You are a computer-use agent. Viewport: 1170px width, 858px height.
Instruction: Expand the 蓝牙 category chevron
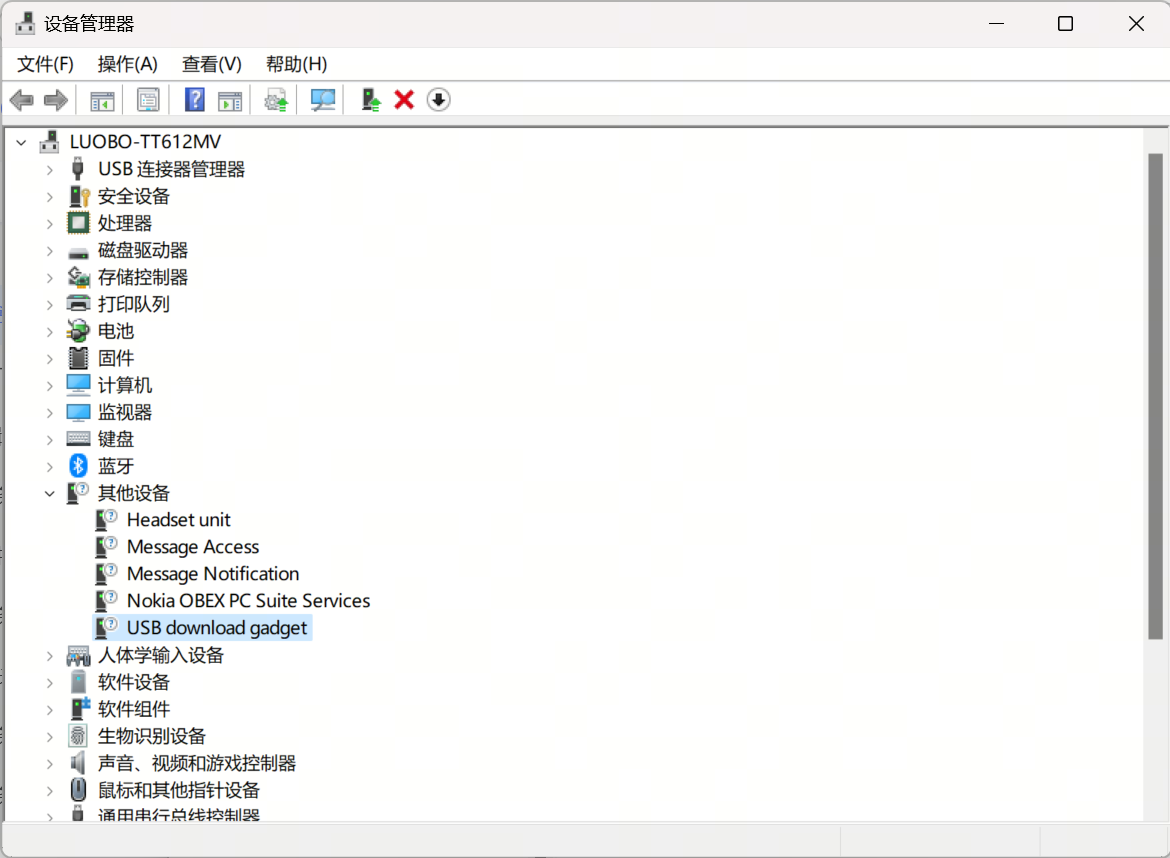click(50, 467)
